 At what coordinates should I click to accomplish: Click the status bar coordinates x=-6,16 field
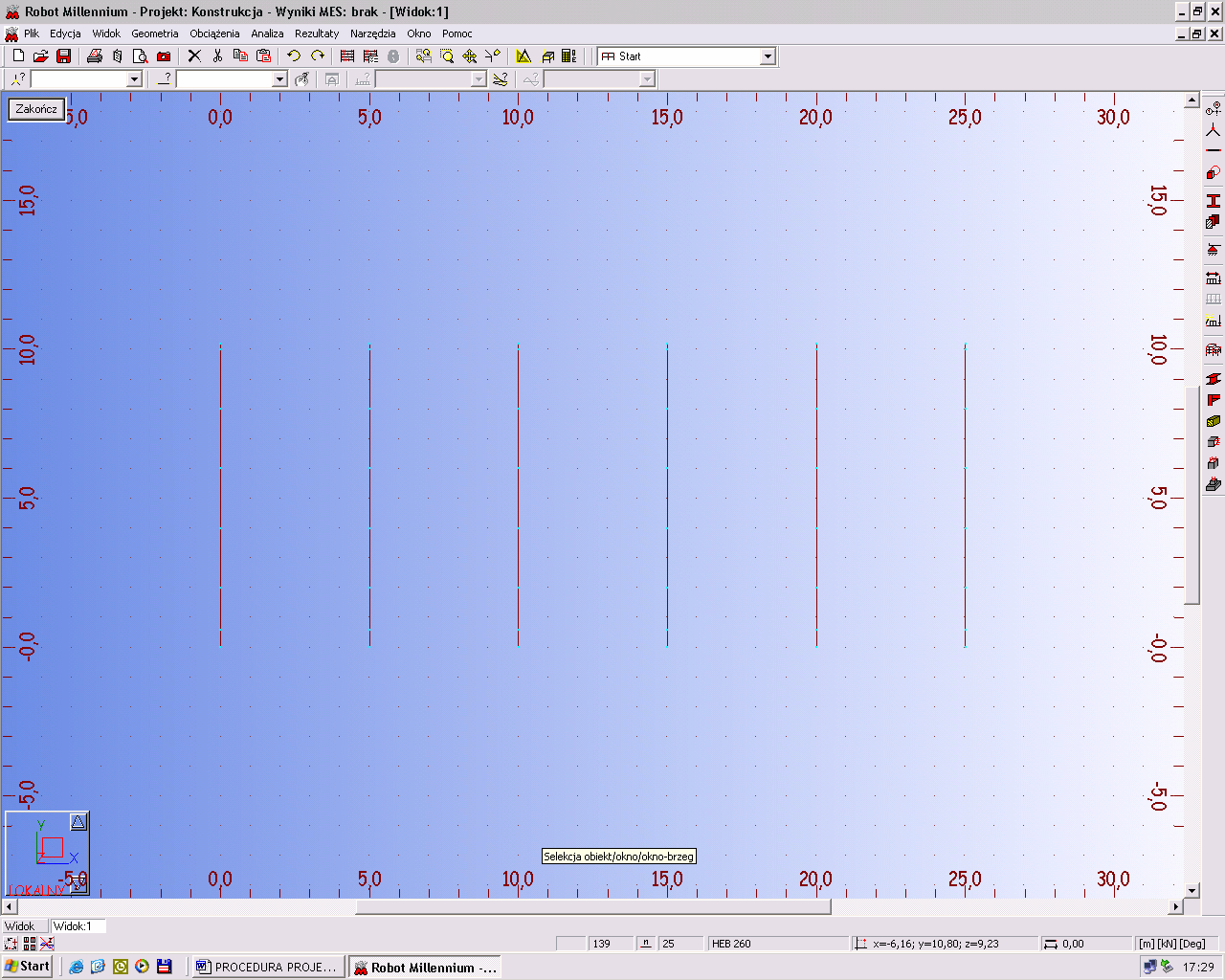[x=944, y=944]
